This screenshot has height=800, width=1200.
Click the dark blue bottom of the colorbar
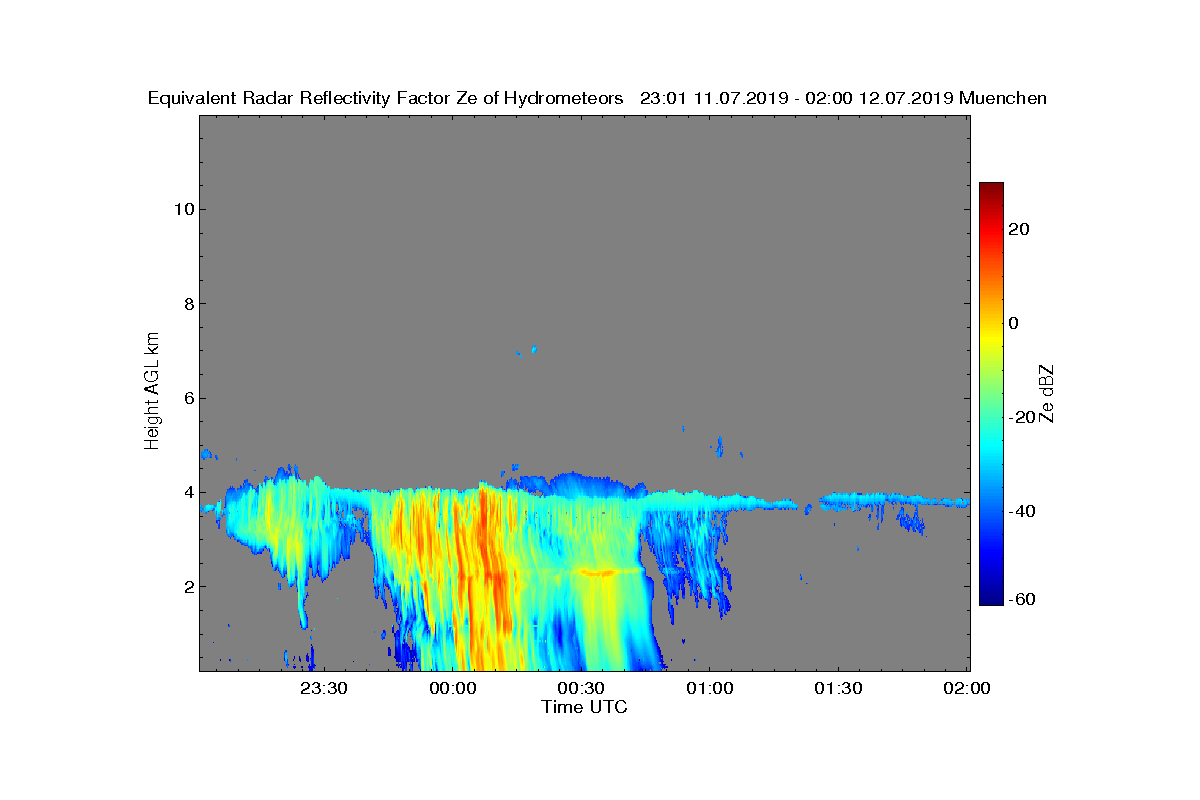[x=991, y=596]
